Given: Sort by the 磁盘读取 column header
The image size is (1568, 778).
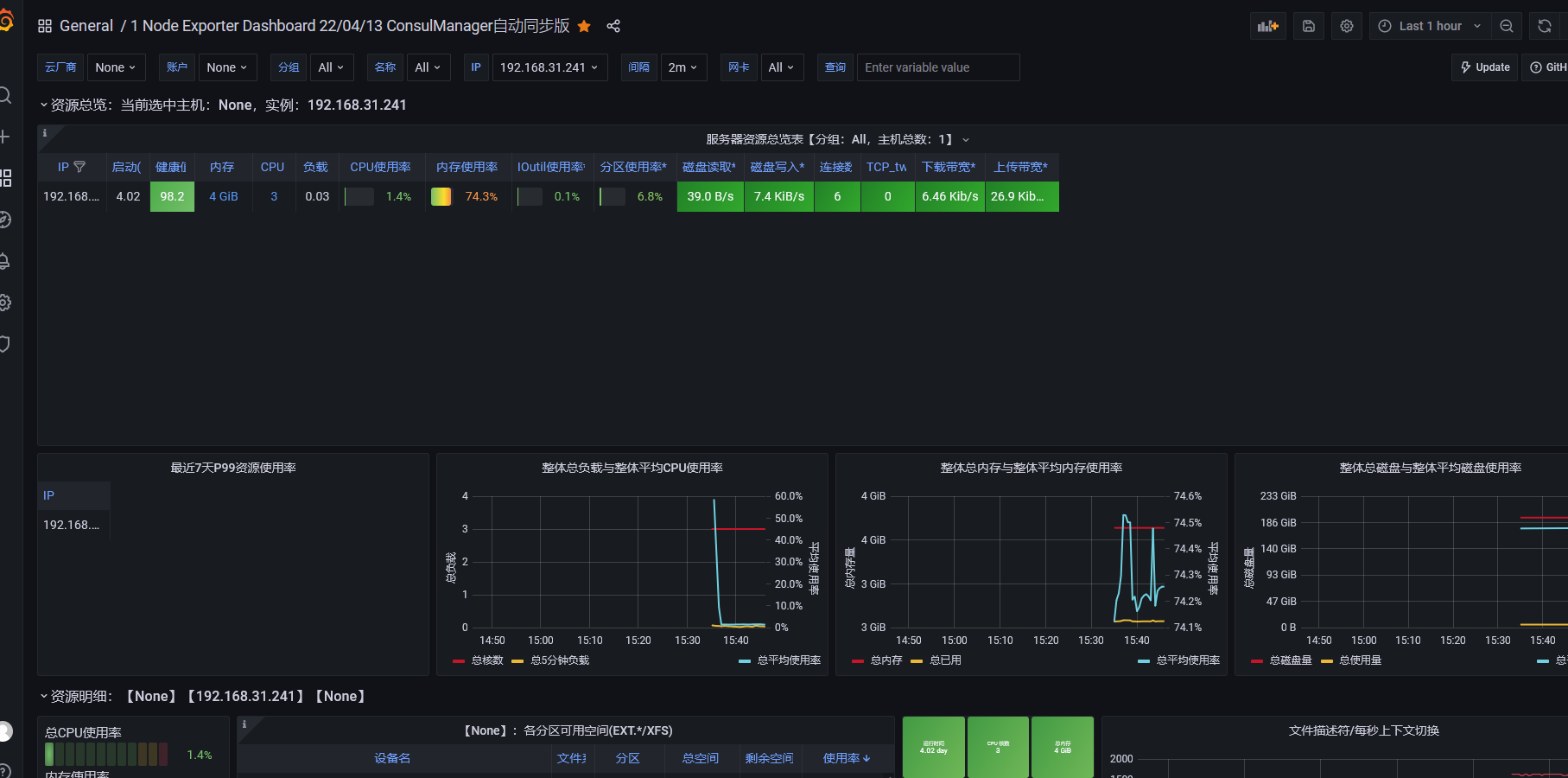Looking at the screenshot, I should point(709,167).
